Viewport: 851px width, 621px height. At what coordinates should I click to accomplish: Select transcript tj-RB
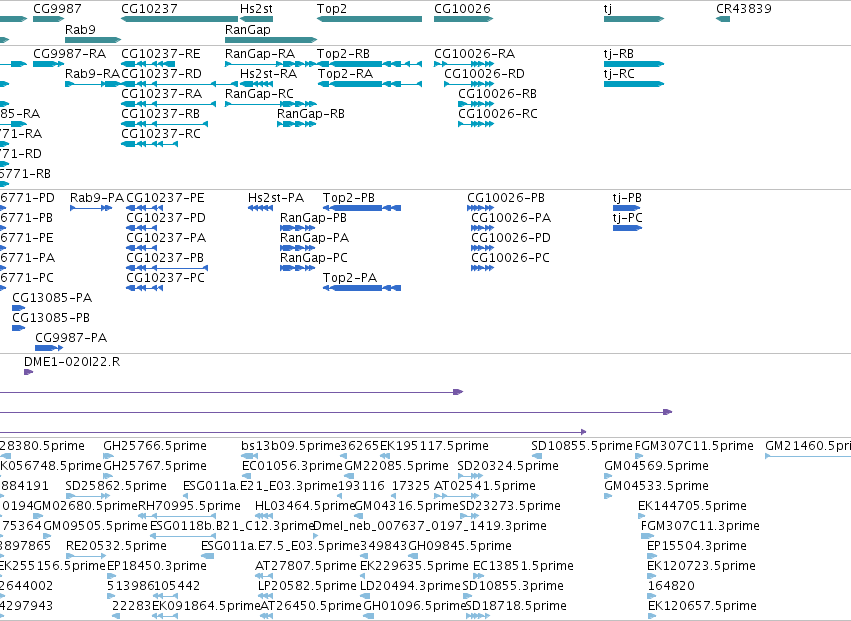pyautogui.click(x=619, y=54)
